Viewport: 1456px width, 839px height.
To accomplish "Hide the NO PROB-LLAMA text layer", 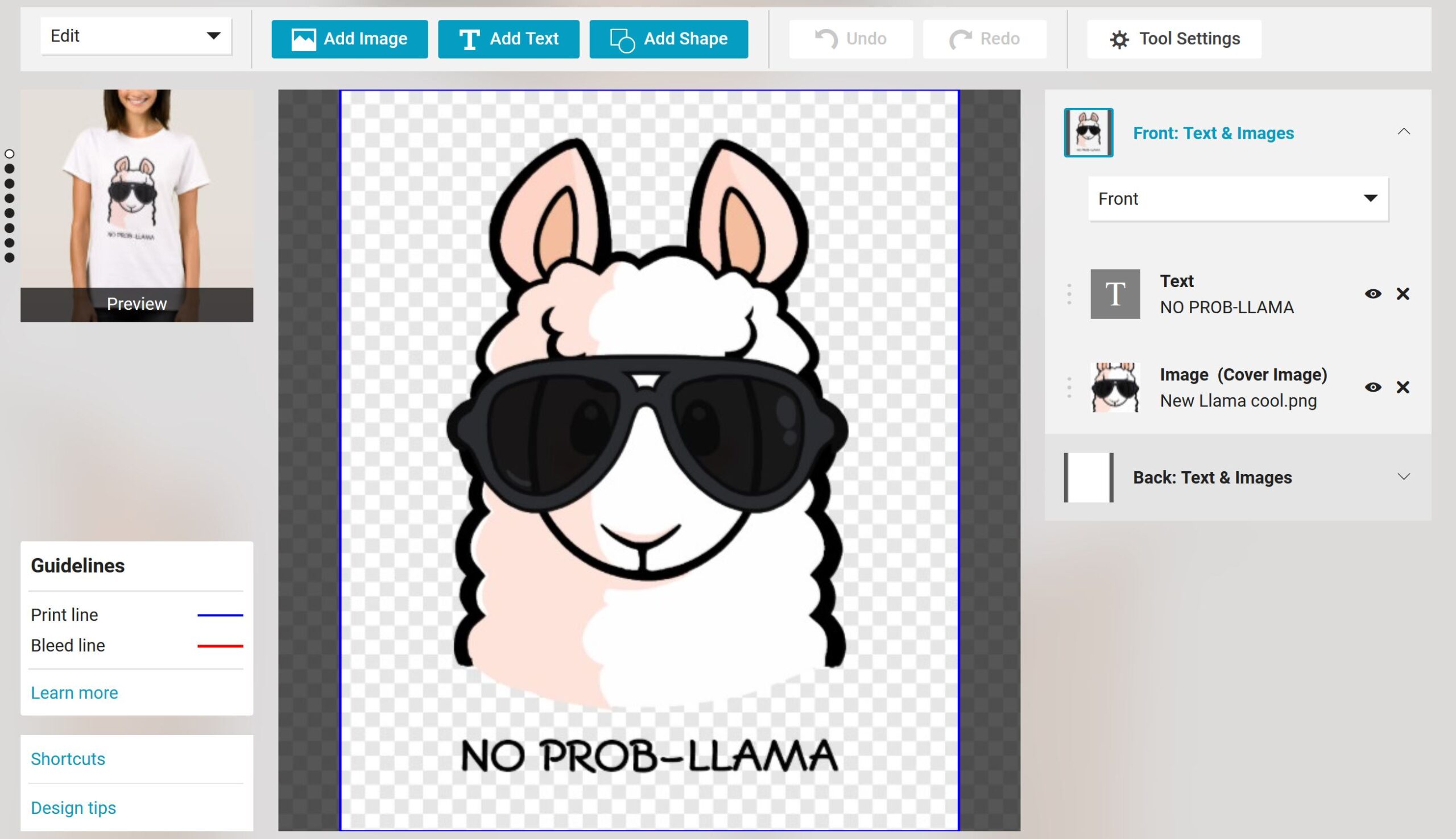I will click(1372, 294).
